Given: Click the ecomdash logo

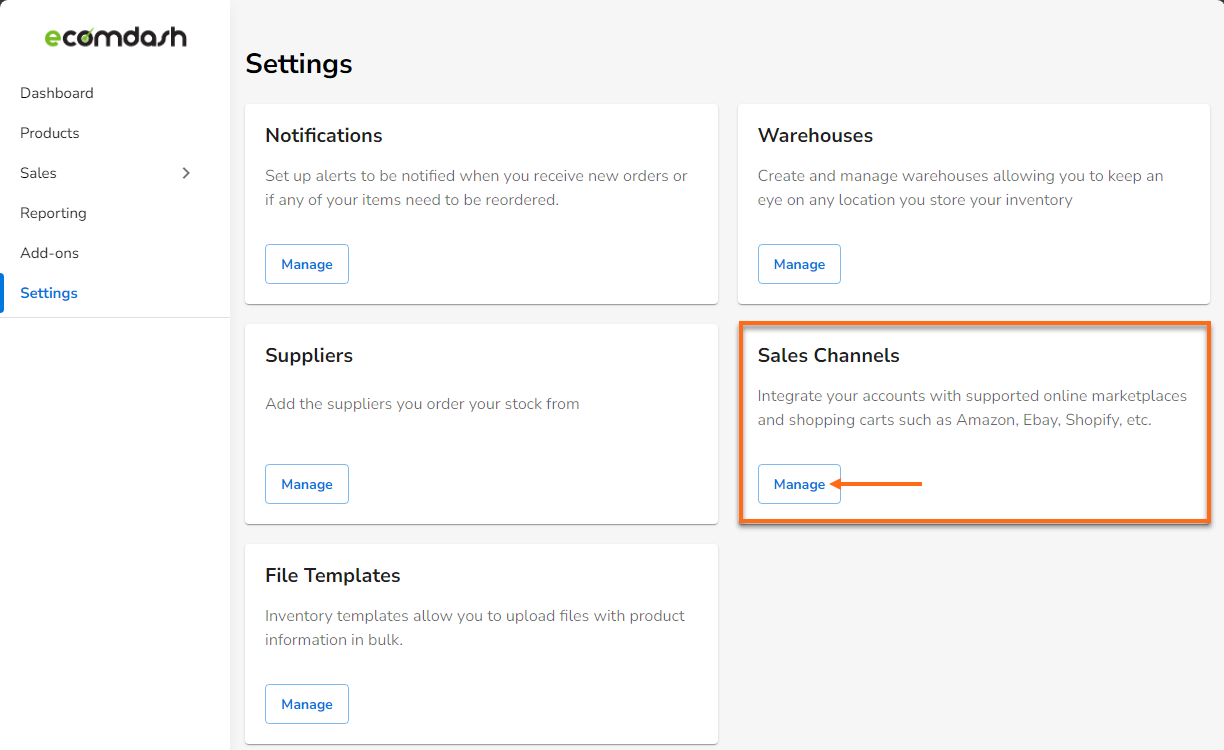Looking at the screenshot, I should pos(116,36).
